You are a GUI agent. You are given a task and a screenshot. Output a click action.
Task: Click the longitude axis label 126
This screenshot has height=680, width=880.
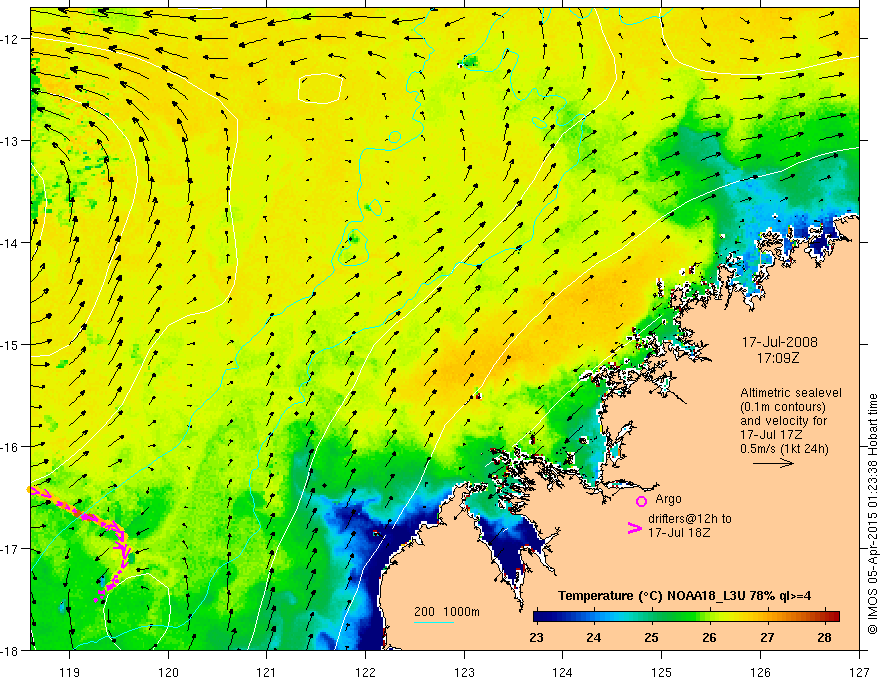click(x=760, y=672)
